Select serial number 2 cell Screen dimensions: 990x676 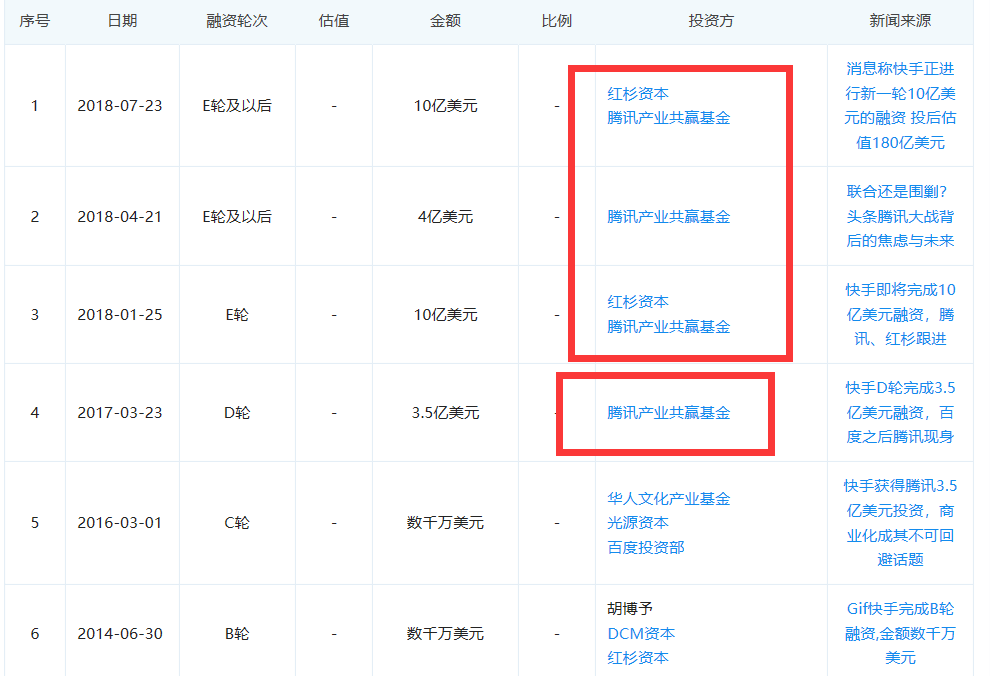[35, 216]
